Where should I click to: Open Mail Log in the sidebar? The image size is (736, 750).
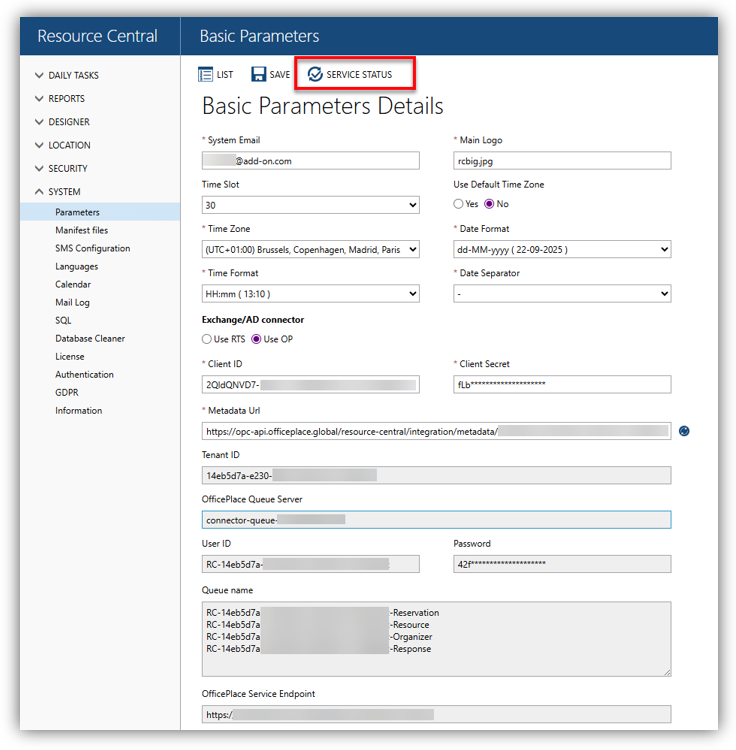pyautogui.click(x=72, y=302)
